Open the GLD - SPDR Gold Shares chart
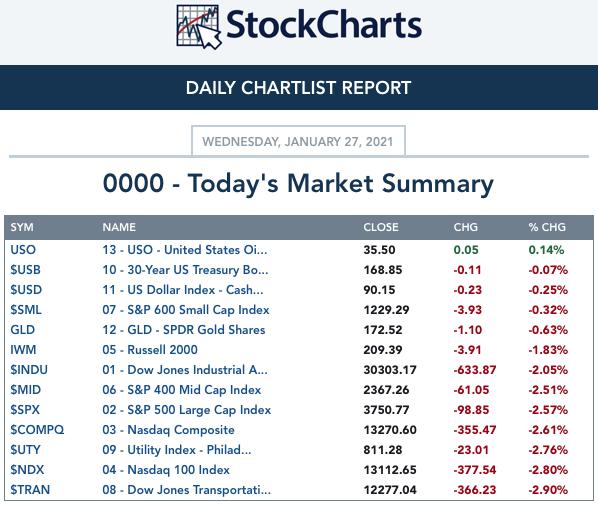 click(183, 330)
